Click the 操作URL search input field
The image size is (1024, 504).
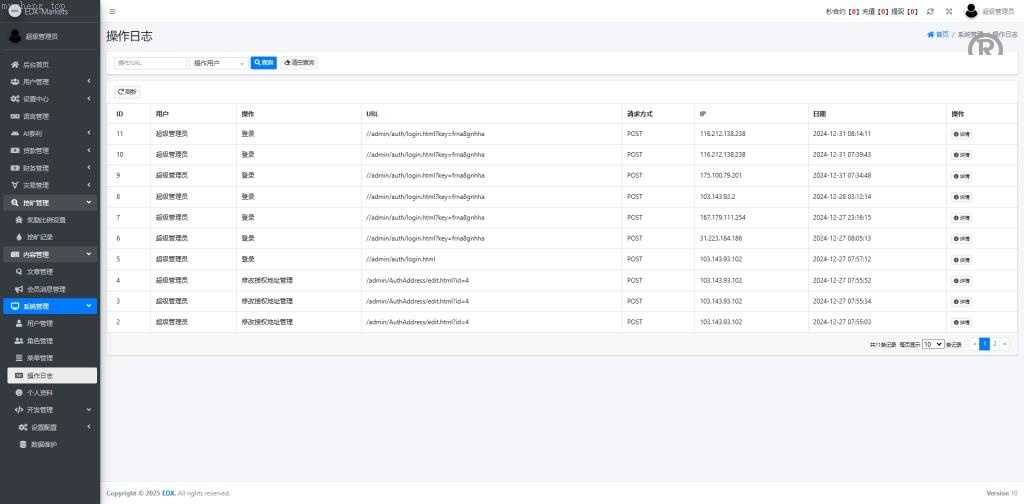(x=150, y=62)
